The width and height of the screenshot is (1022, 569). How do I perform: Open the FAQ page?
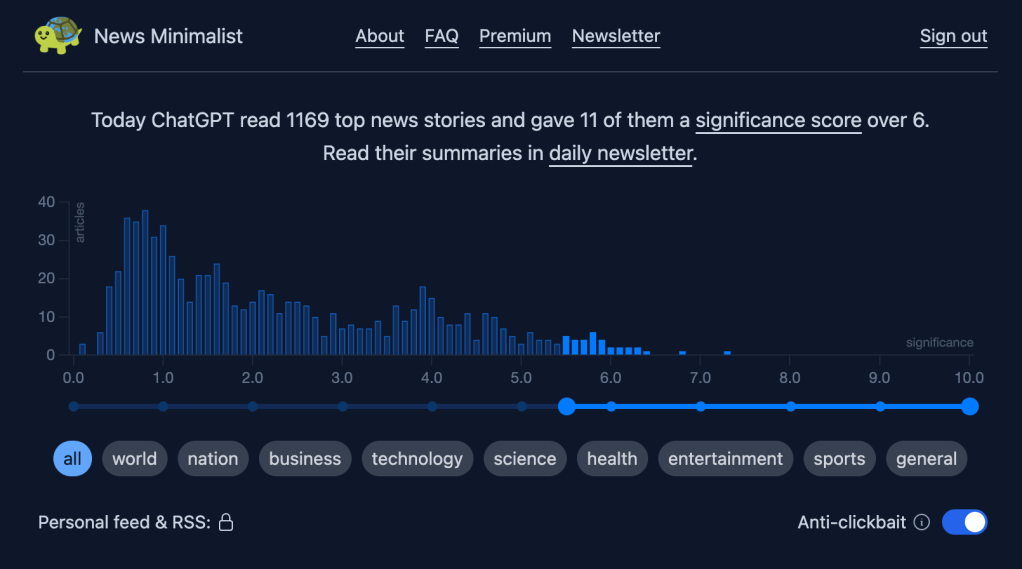[441, 36]
